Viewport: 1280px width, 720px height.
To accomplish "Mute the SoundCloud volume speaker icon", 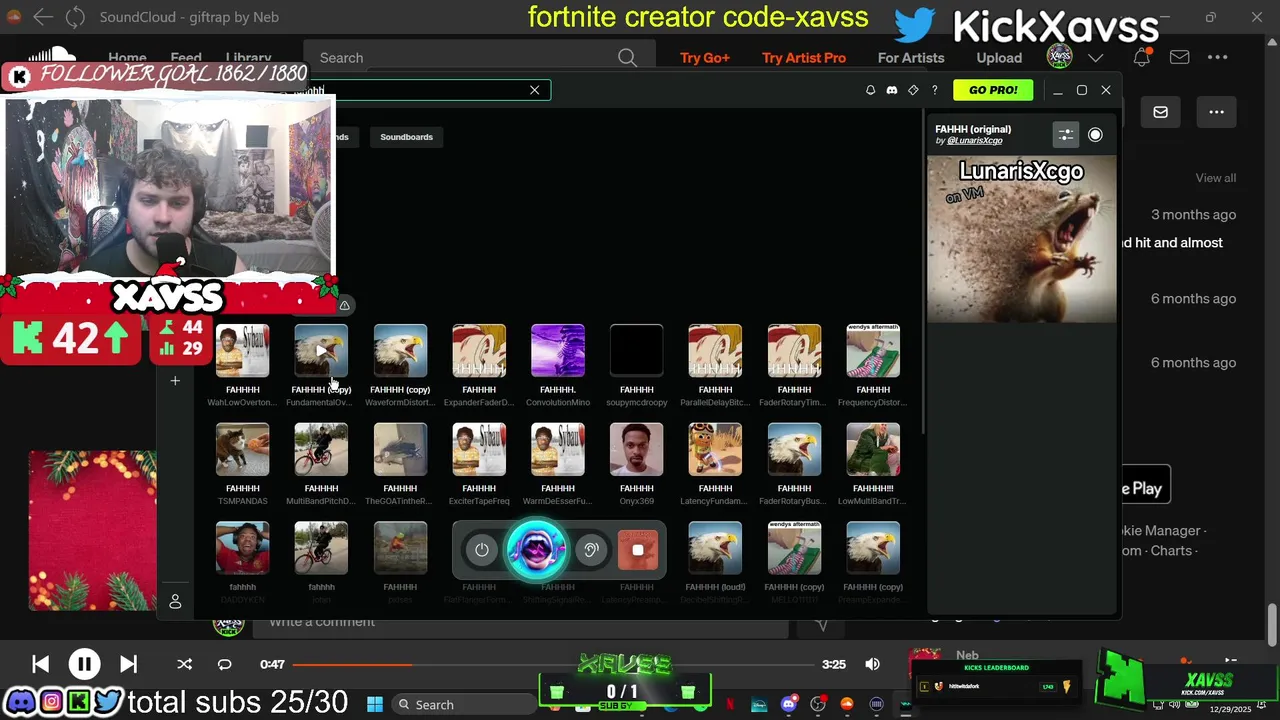I will [x=872, y=664].
